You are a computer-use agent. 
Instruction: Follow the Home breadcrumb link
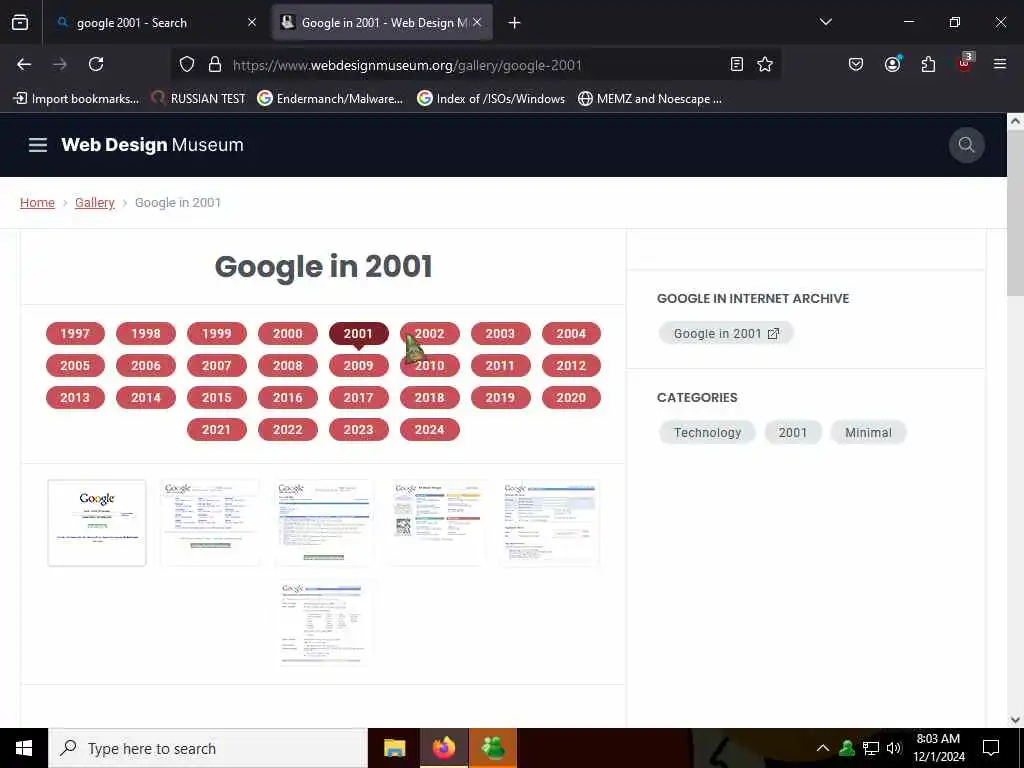[37, 202]
